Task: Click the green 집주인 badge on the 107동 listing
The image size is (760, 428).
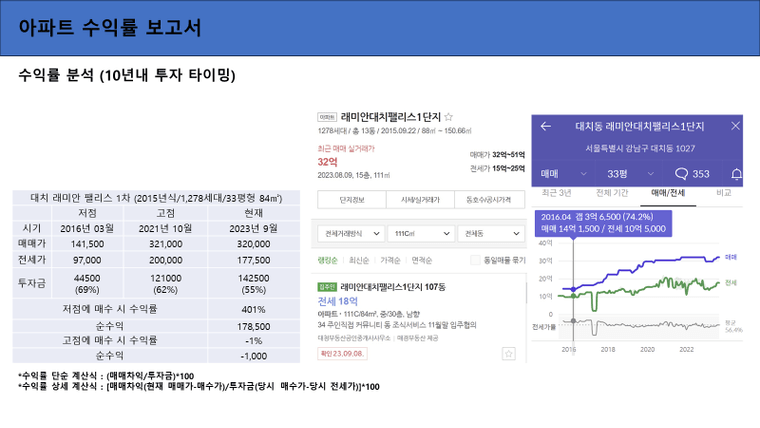Action: (x=327, y=287)
